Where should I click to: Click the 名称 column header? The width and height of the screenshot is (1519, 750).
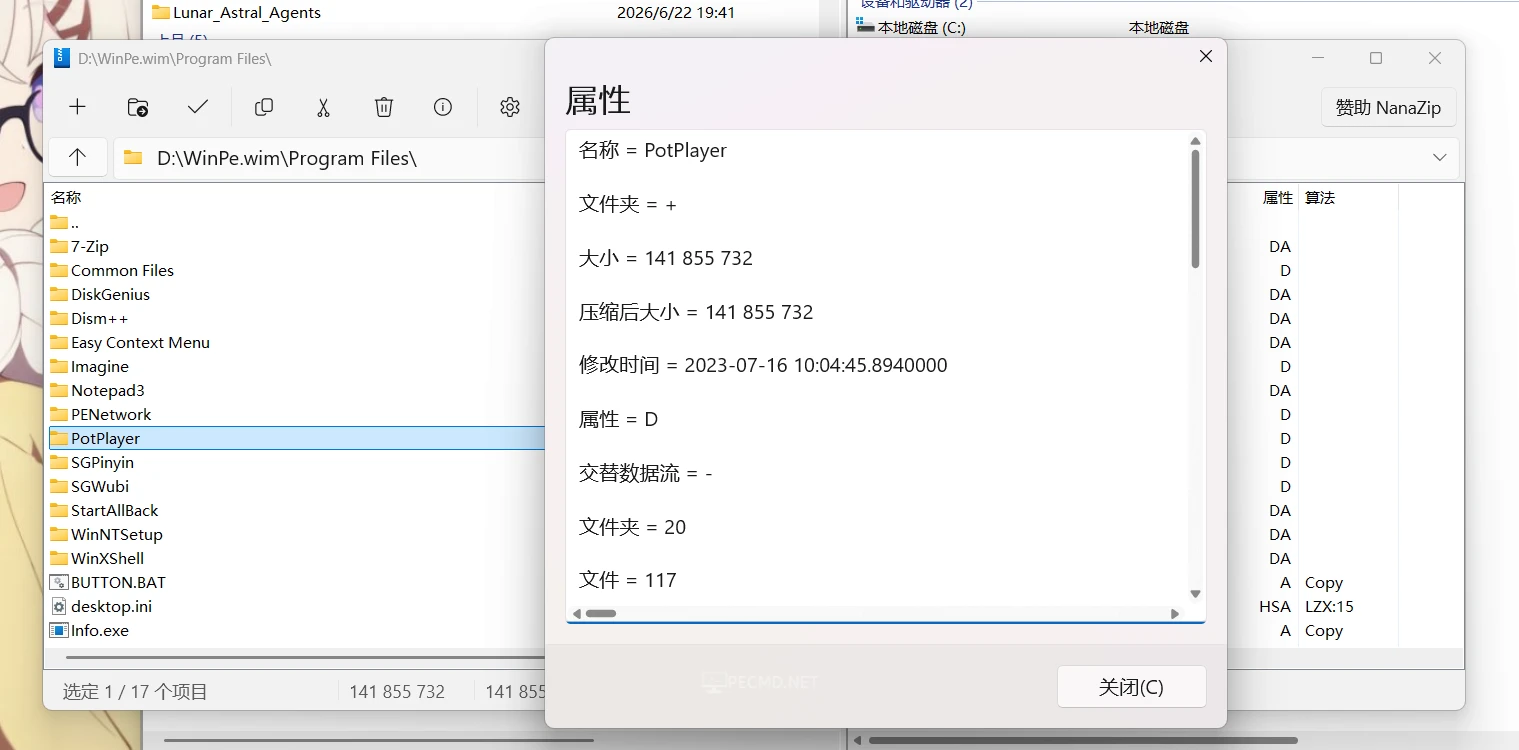[66, 198]
